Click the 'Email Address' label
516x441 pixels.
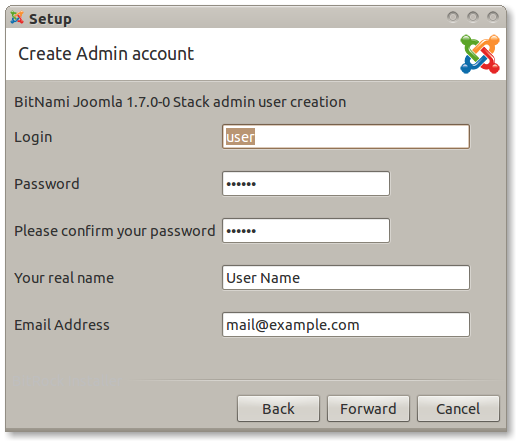pyautogui.click(x=62, y=325)
